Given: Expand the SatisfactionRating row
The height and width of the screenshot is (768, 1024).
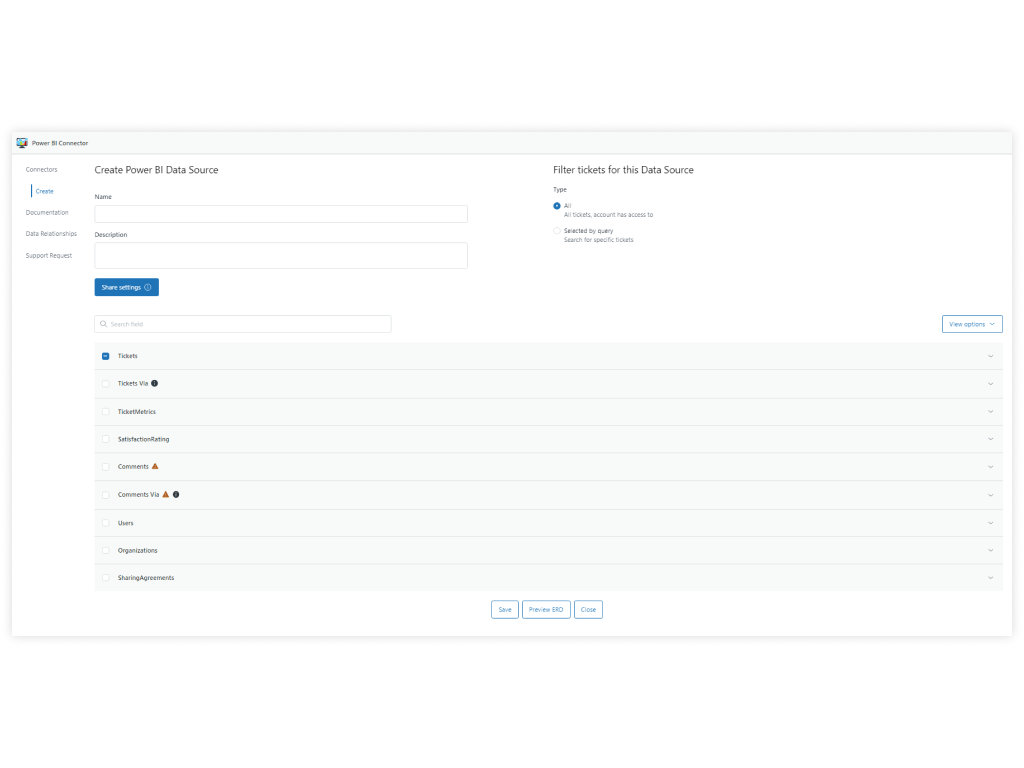Looking at the screenshot, I should tap(990, 438).
